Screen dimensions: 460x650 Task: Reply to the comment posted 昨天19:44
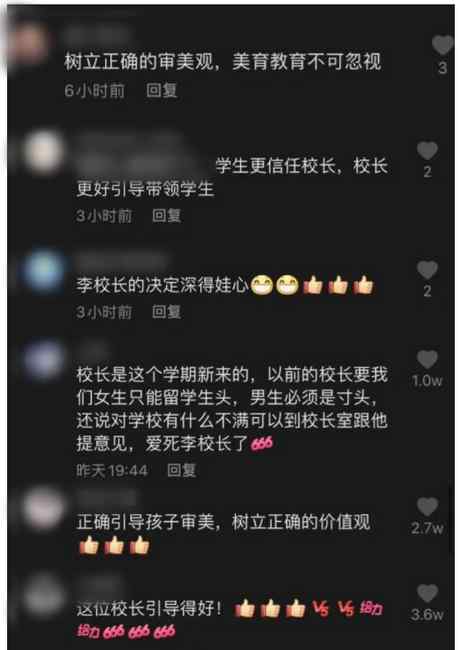(182, 470)
